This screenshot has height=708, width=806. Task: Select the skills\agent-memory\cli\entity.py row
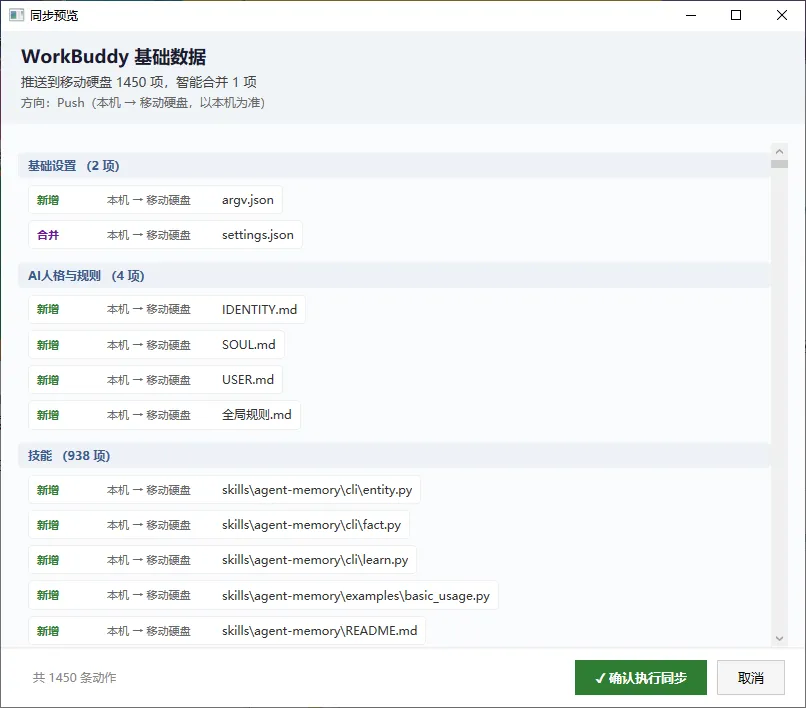(225, 490)
